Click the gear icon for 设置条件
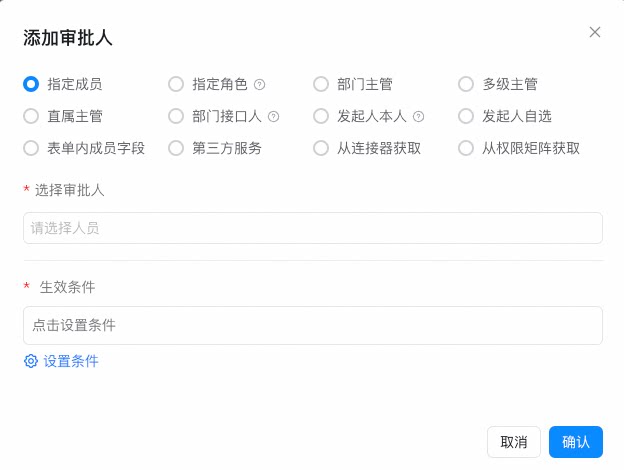 click(x=31, y=361)
